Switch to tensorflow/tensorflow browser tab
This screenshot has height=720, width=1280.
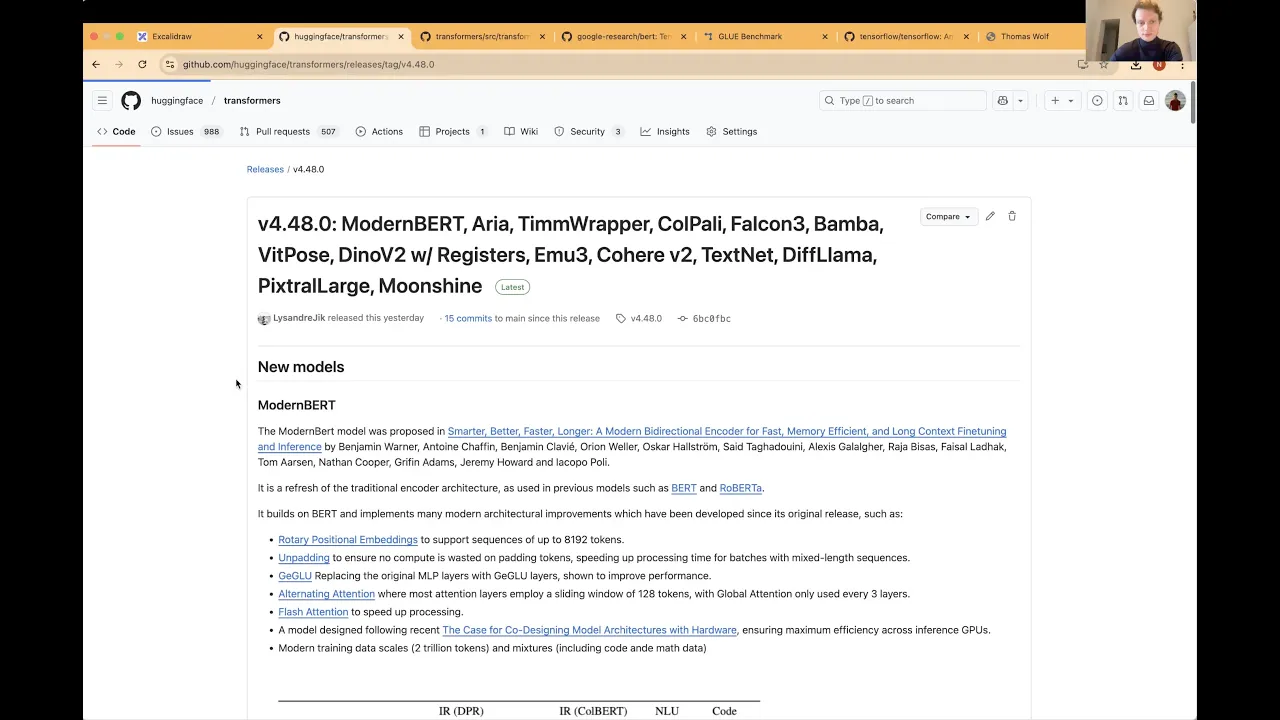908,36
